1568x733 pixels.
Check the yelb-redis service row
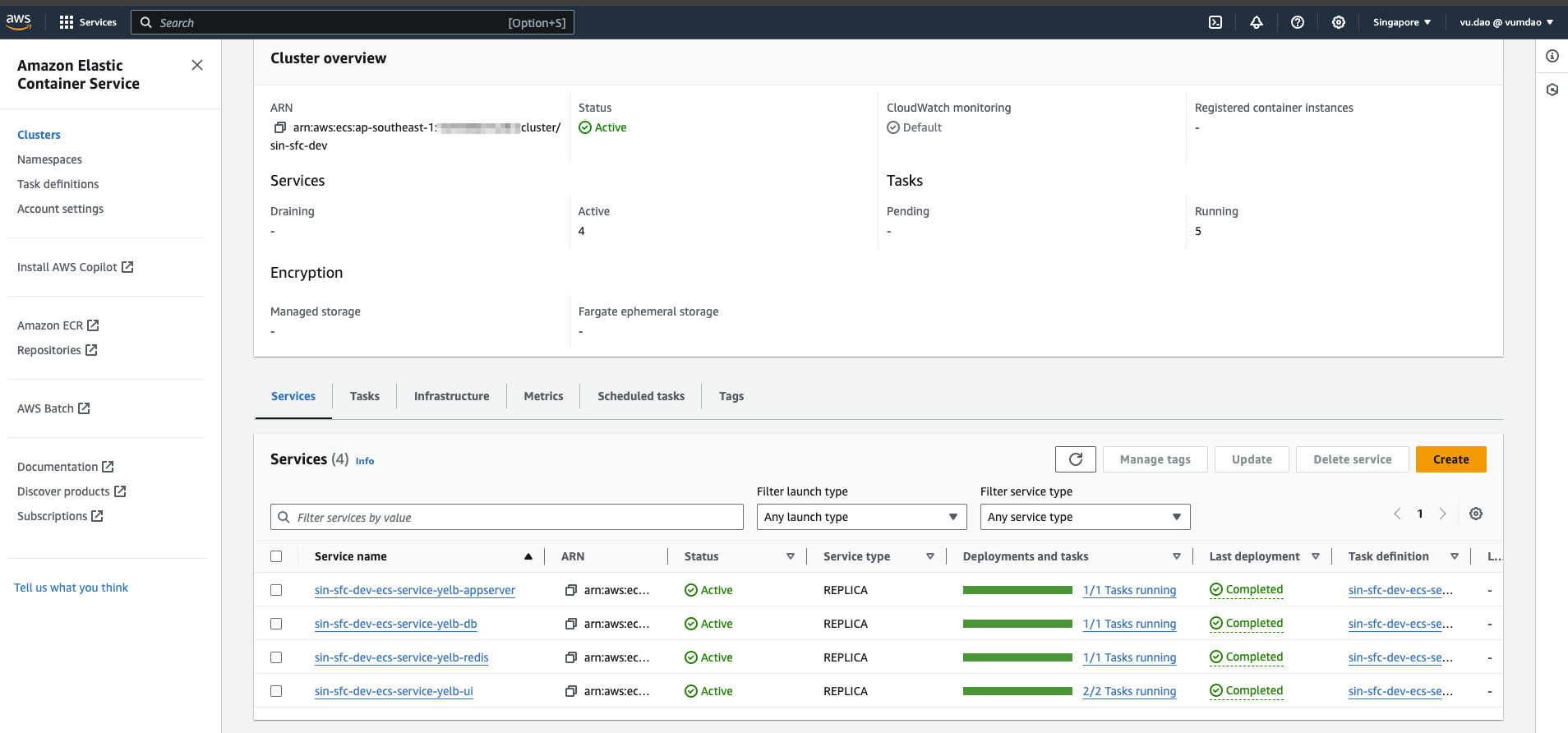point(276,657)
